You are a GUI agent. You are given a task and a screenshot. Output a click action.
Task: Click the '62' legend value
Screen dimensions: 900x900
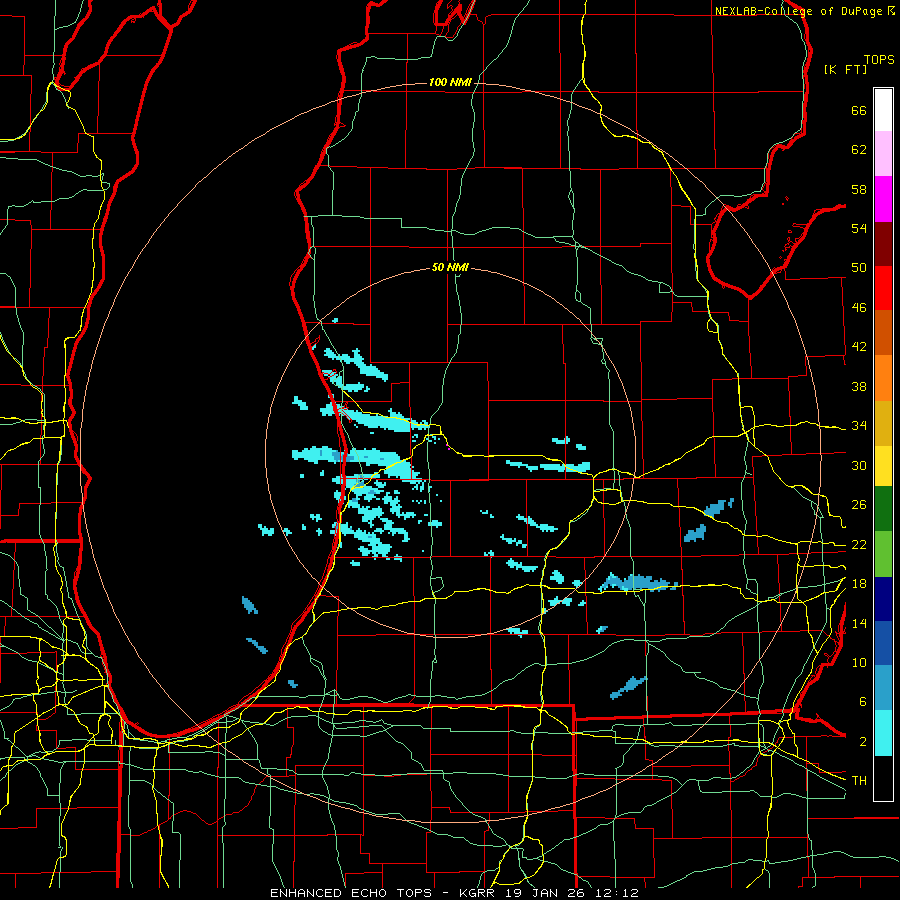[x=859, y=150]
